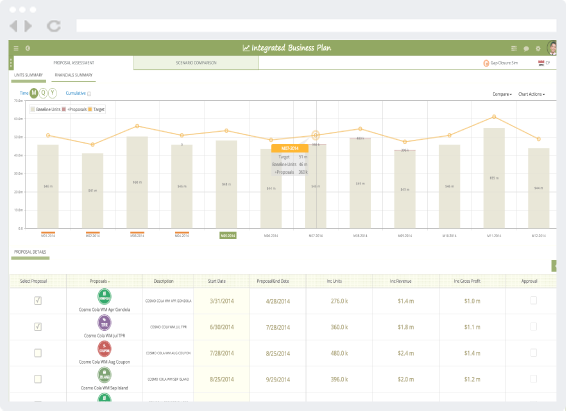Click the browser address bar

click(316, 26)
